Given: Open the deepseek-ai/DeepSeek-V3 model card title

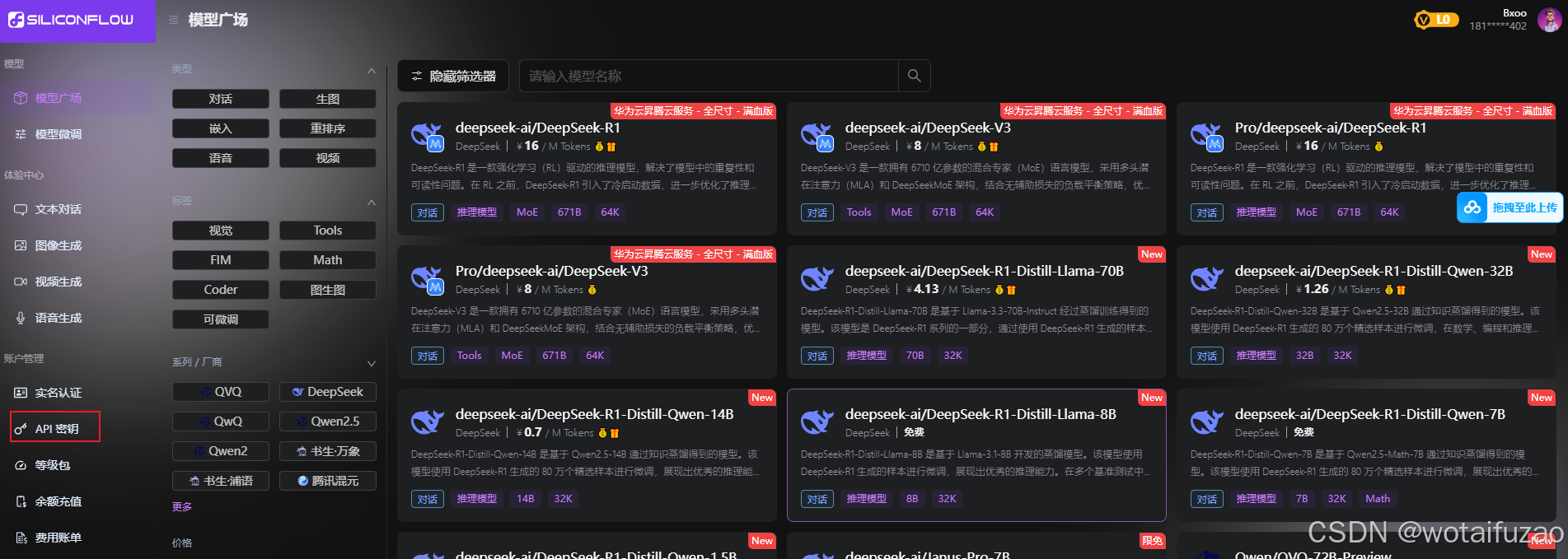Looking at the screenshot, I should [x=928, y=128].
